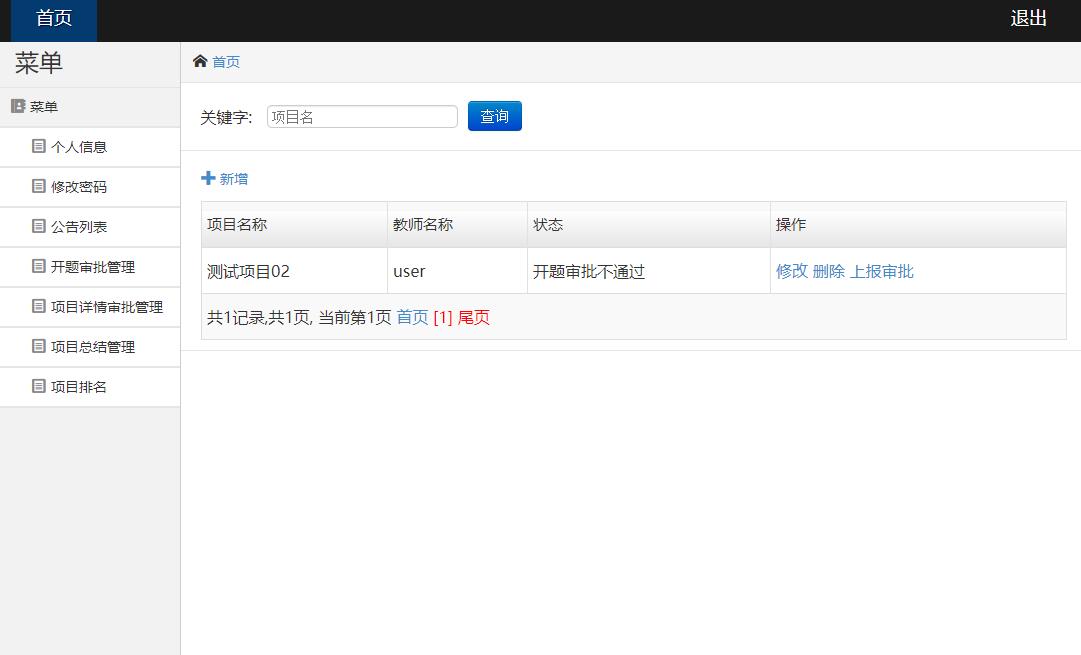This screenshot has width=1081, height=655.
Task: Click the 项目名 keyword input field
Action: click(361, 115)
